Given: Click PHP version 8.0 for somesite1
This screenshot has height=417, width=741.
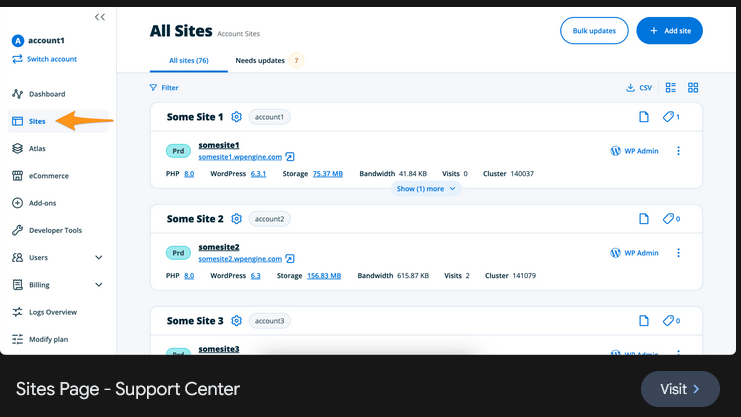Looking at the screenshot, I should pos(189,174).
